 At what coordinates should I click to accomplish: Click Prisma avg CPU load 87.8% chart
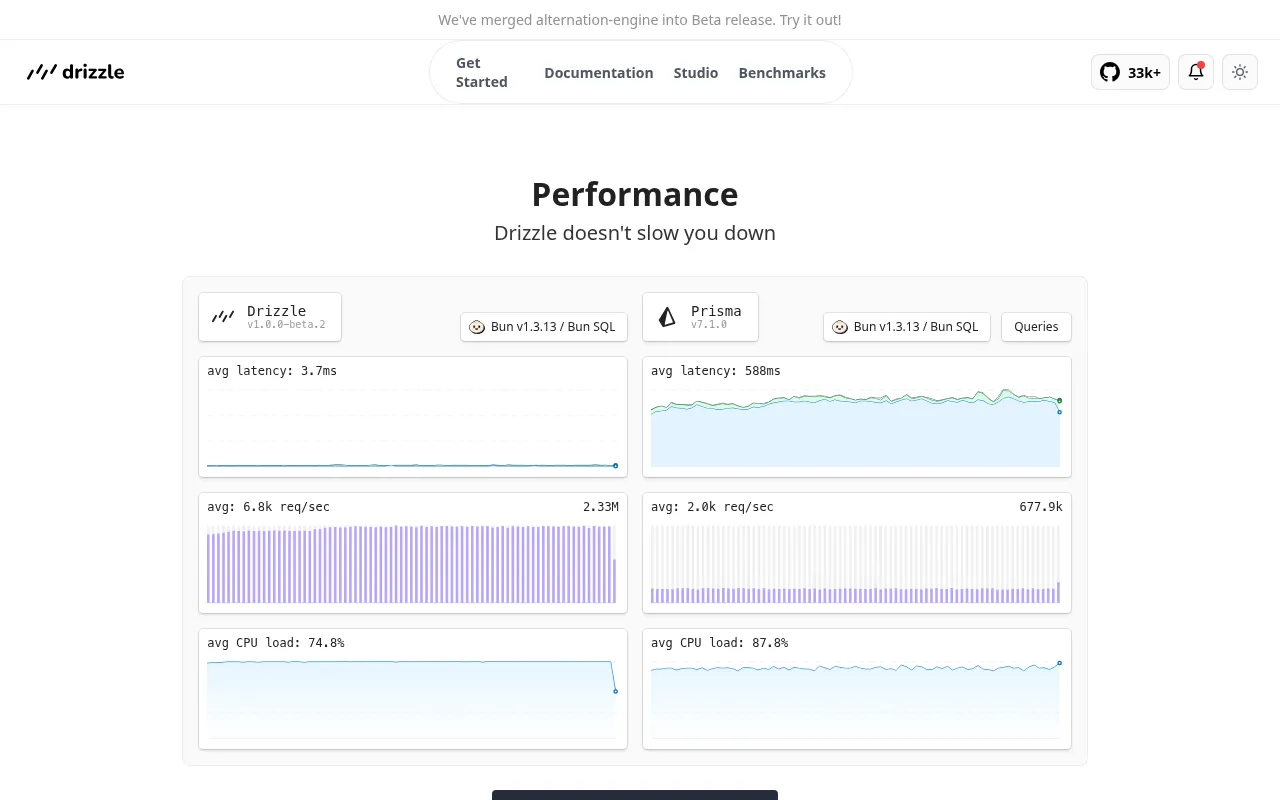tap(857, 689)
